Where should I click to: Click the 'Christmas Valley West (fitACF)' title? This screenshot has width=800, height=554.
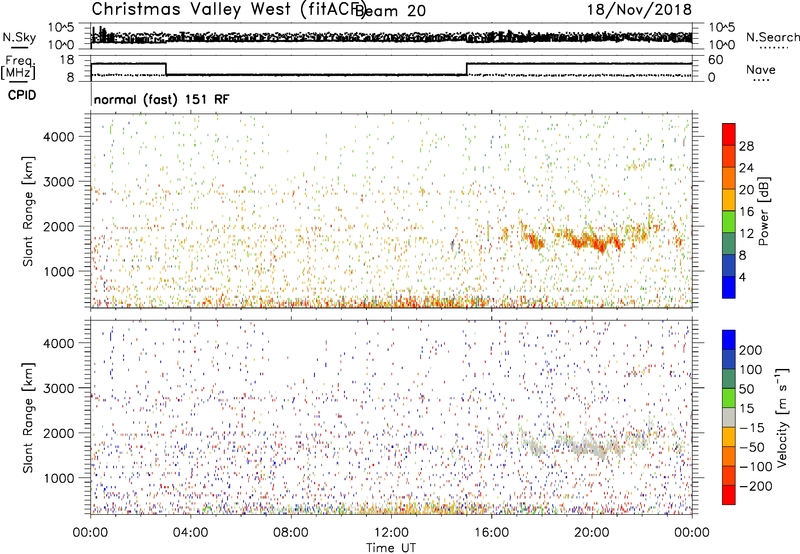pos(228,10)
